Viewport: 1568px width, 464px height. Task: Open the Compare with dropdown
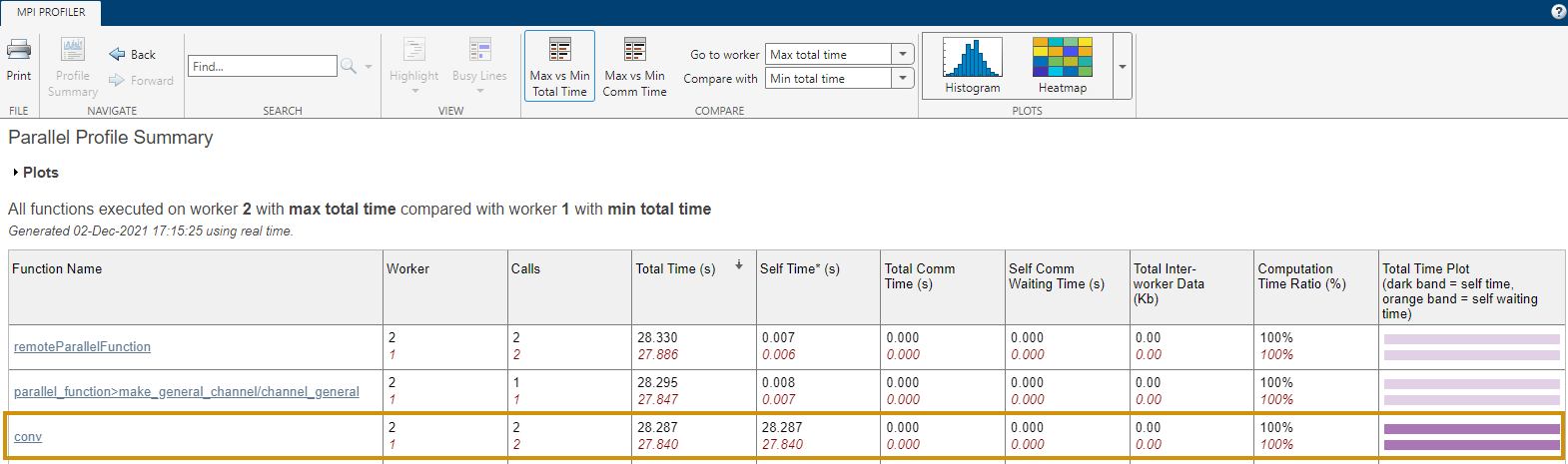click(903, 79)
